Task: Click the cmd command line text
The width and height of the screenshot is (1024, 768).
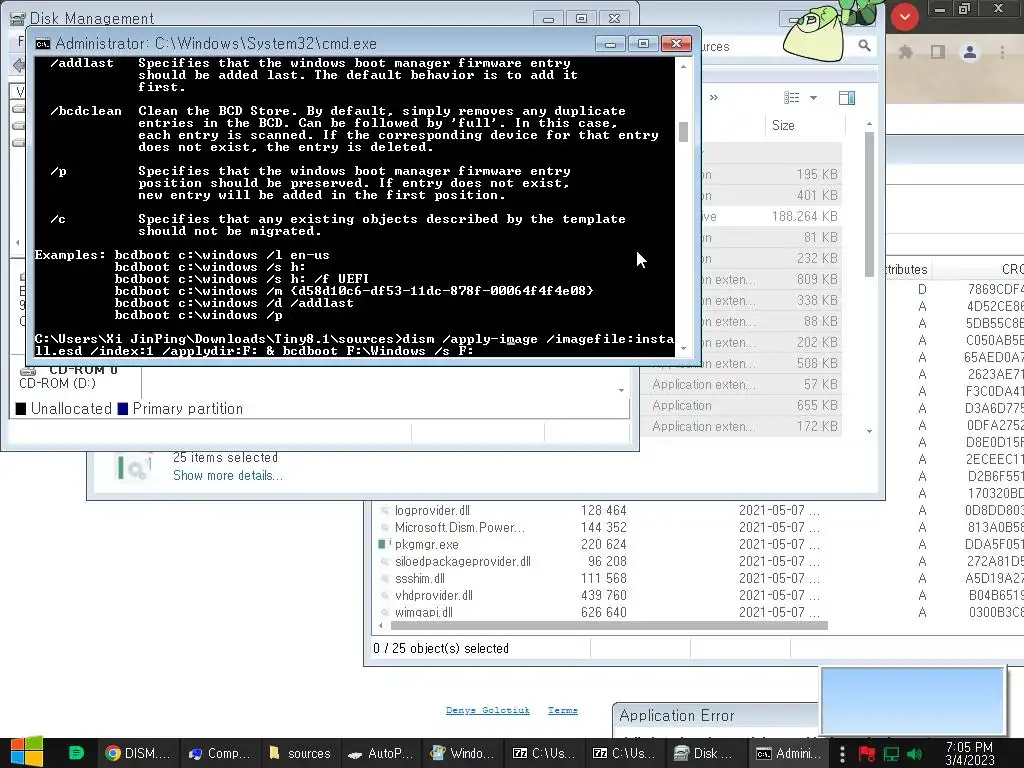Action: click(x=354, y=345)
